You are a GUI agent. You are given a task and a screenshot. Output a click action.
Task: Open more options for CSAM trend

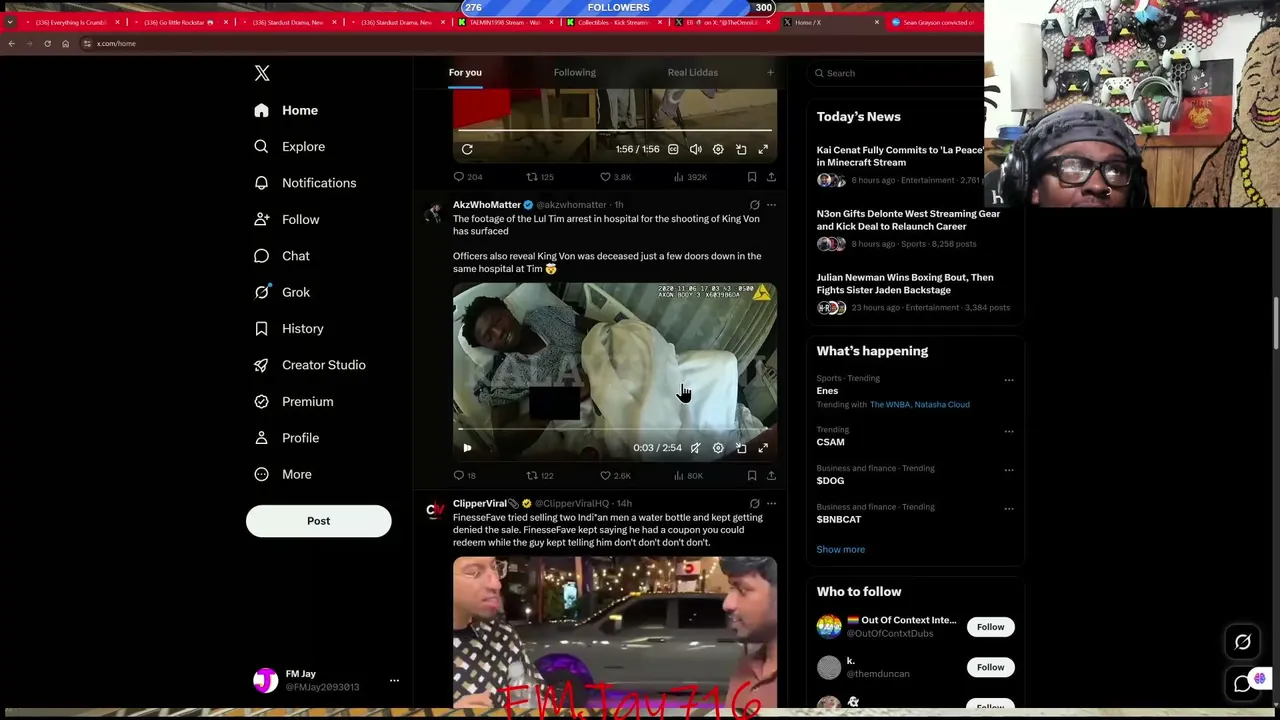[x=1009, y=431]
